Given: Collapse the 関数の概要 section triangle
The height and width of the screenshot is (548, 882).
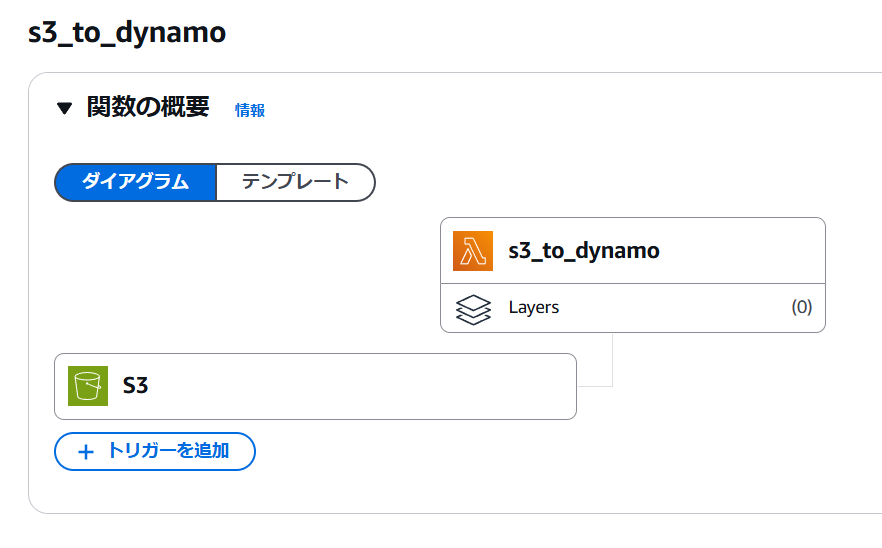Looking at the screenshot, I should [65, 109].
